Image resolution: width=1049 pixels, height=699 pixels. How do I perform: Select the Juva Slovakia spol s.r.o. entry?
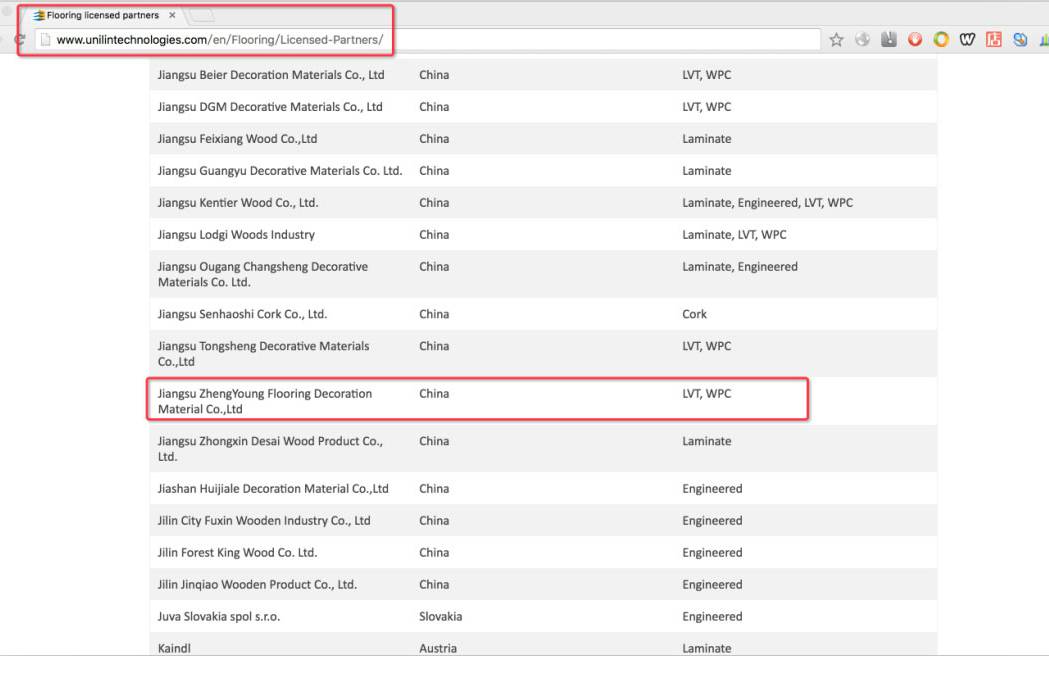(219, 617)
